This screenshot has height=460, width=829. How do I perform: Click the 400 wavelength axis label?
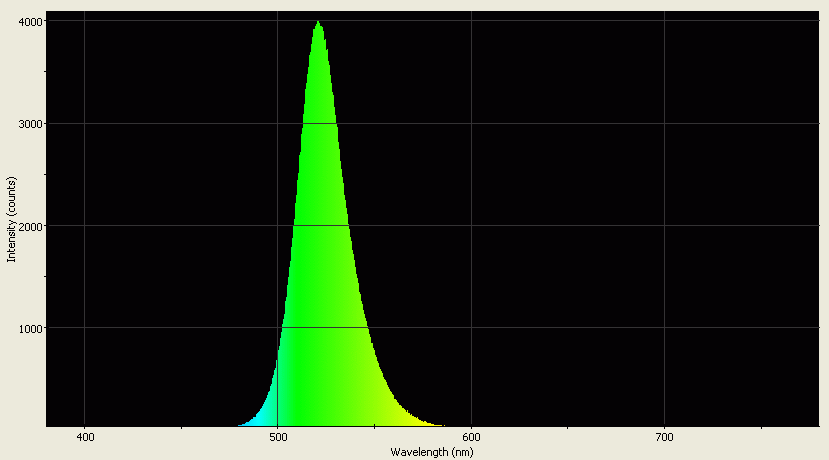85,438
